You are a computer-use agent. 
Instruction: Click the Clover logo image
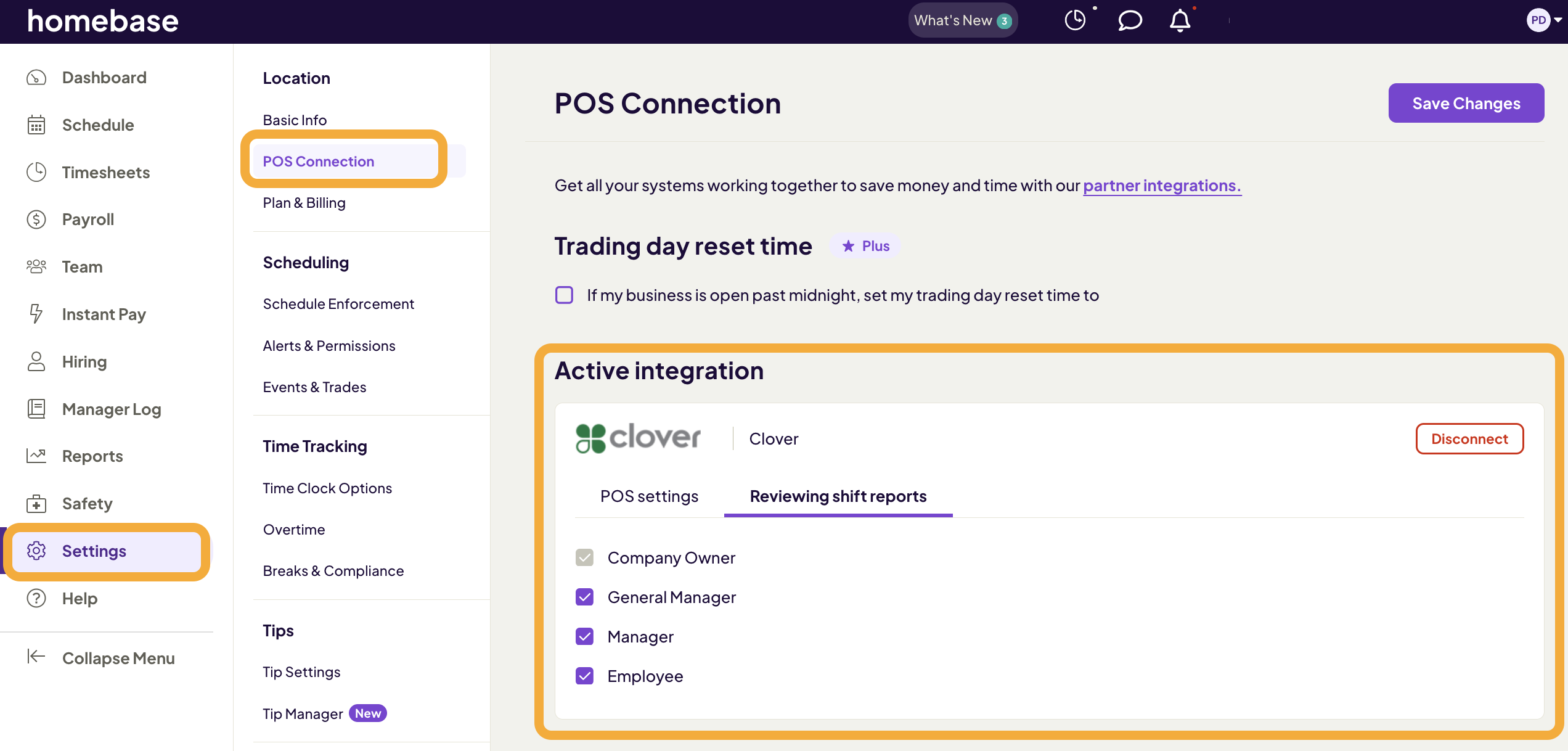(x=638, y=438)
